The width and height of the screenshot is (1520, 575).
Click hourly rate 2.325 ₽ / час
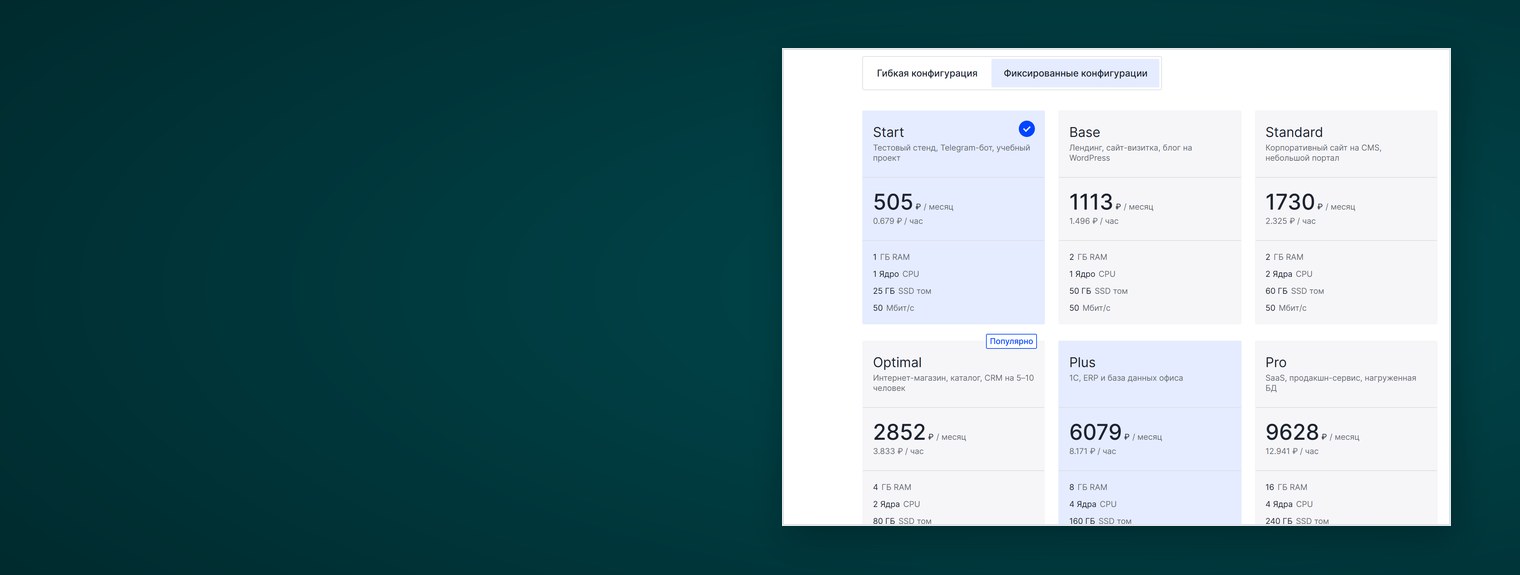(1290, 221)
